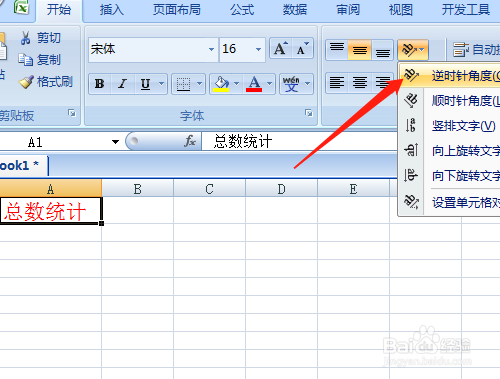Select column B header
The height and width of the screenshot is (379, 500).
(x=138, y=189)
